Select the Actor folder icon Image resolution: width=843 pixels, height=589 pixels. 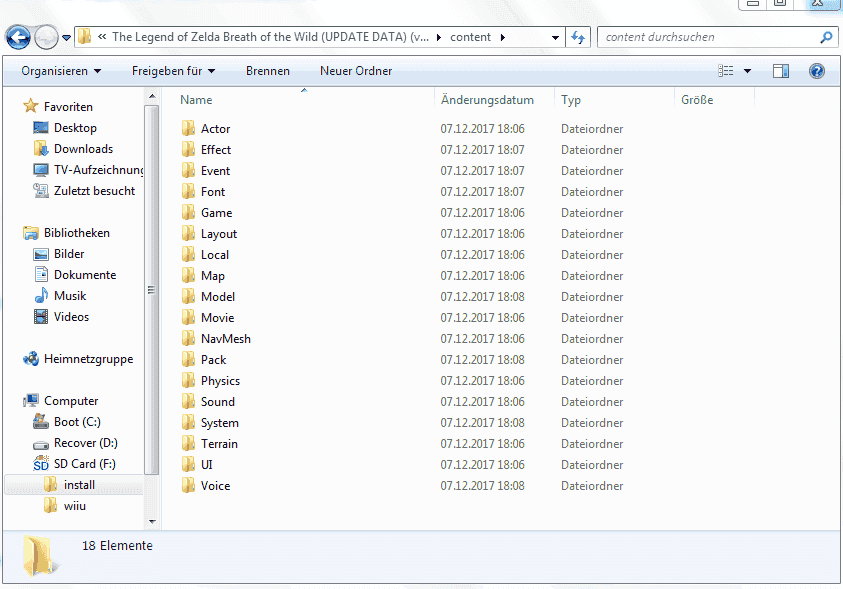(x=188, y=128)
